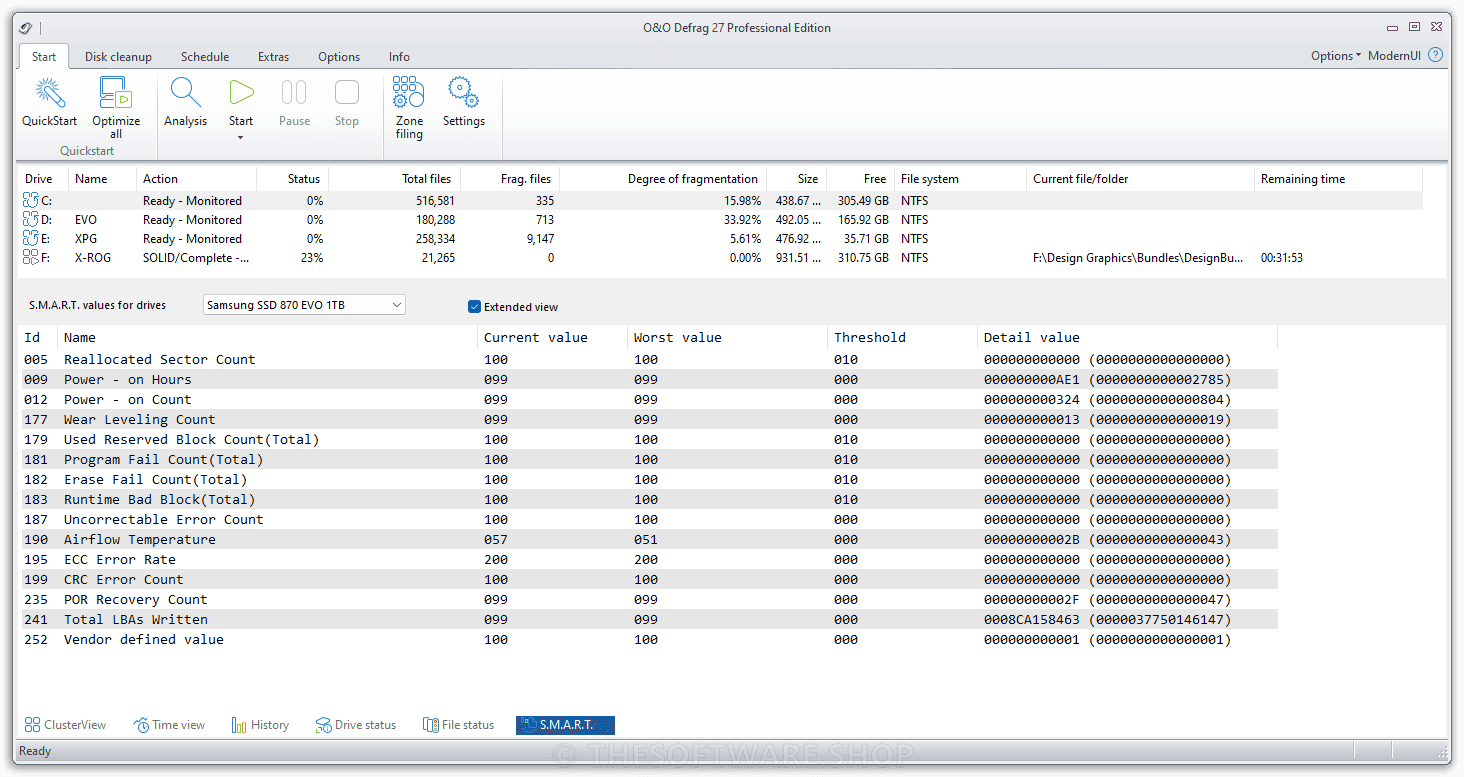Click the green Start play icon

click(x=241, y=93)
